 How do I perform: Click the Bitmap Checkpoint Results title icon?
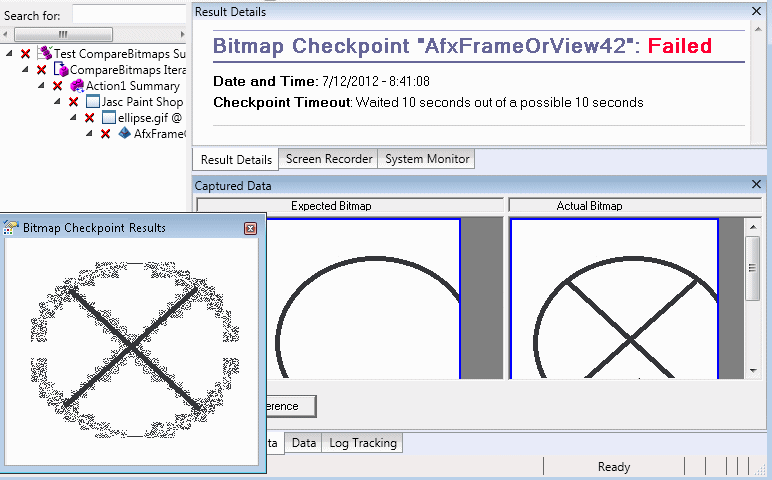coord(12,228)
